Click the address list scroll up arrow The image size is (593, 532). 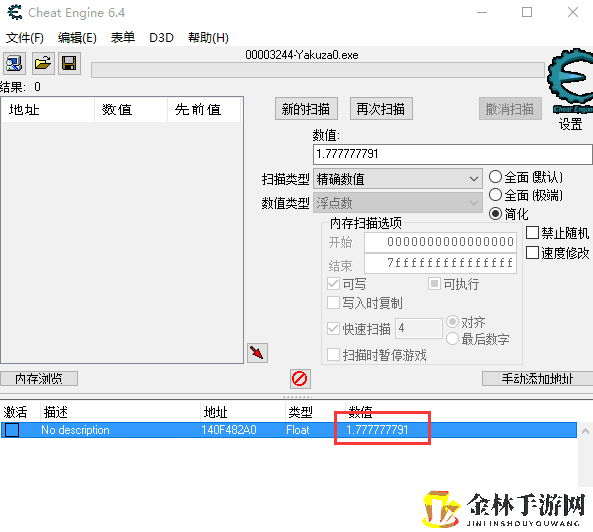(x=585, y=431)
